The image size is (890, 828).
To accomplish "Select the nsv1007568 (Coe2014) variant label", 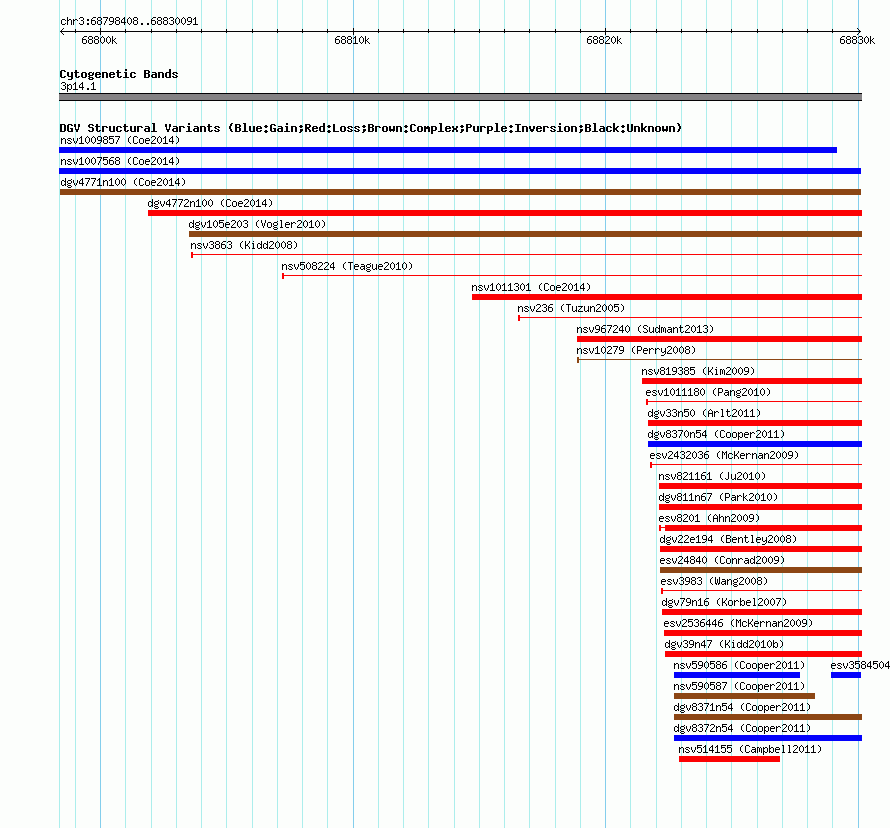I will [x=120, y=161].
